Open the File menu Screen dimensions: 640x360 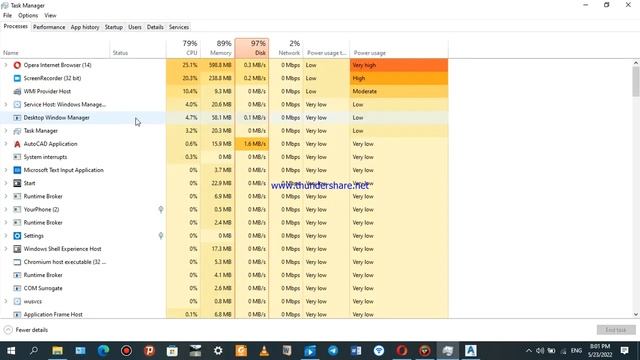(7, 16)
